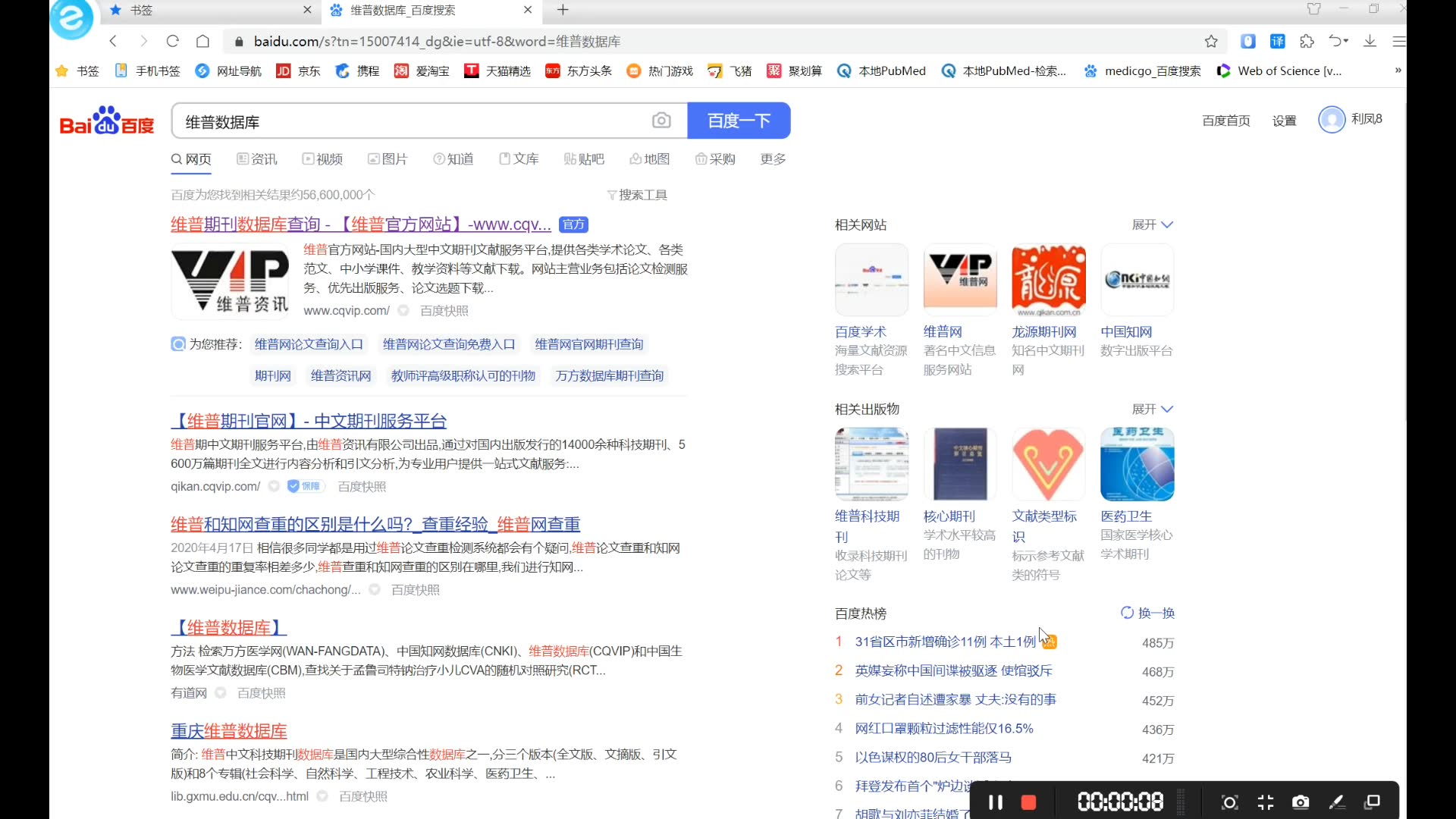
Task: Stop the screen recording with the red button
Action: (x=1028, y=802)
